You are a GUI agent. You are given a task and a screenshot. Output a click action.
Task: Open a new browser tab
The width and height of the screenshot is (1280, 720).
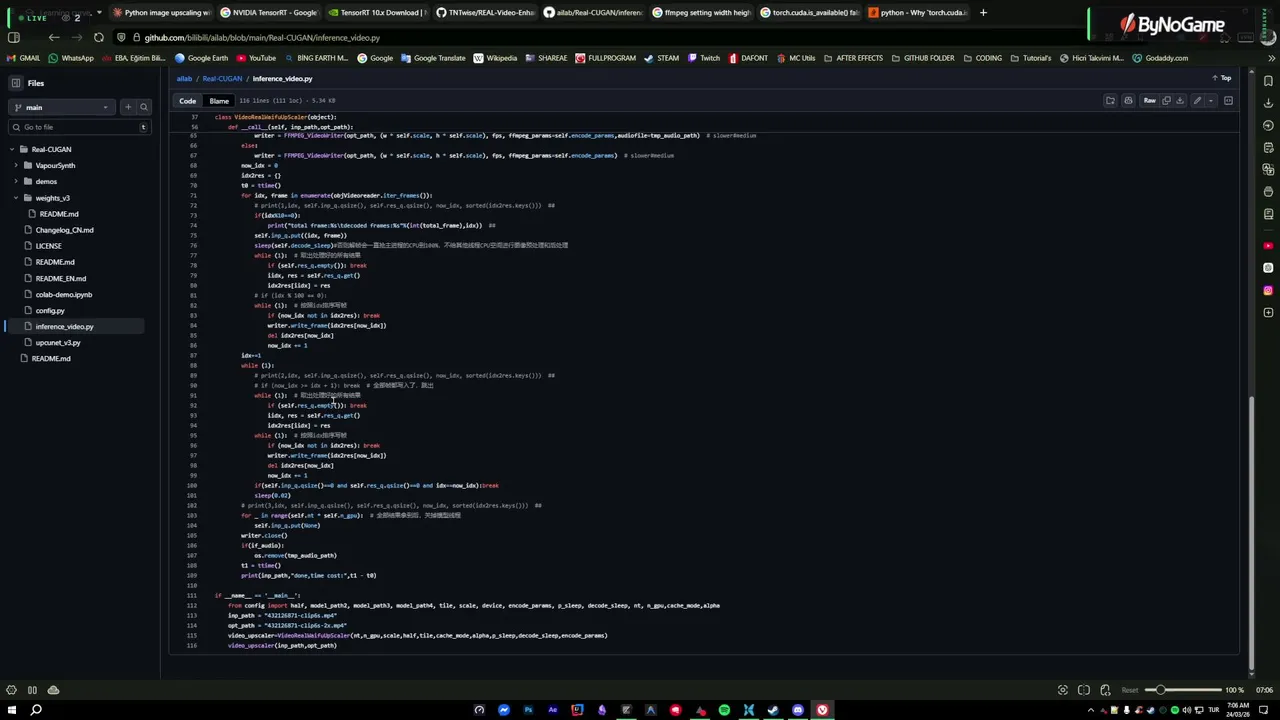tap(983, 13)
